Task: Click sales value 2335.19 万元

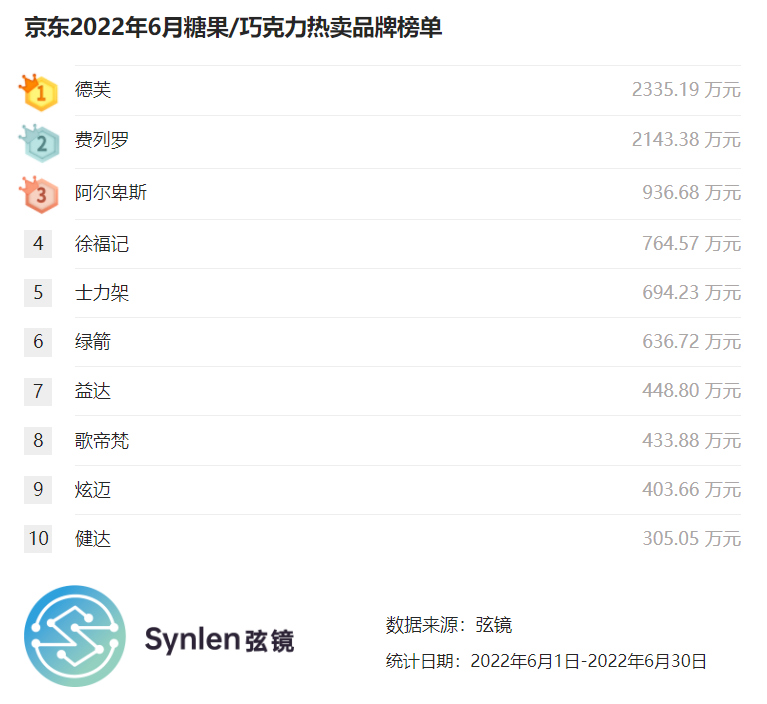Action: click(x=686, y=90)
